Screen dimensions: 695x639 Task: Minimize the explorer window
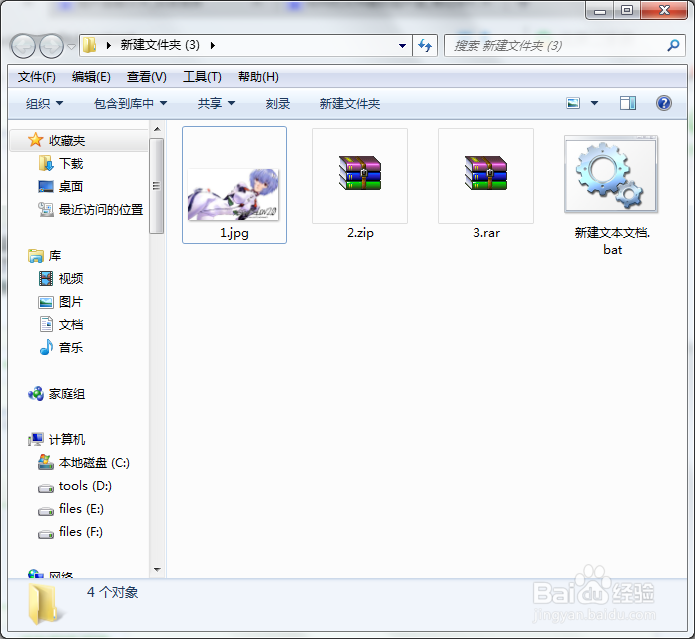pos(600,10)
